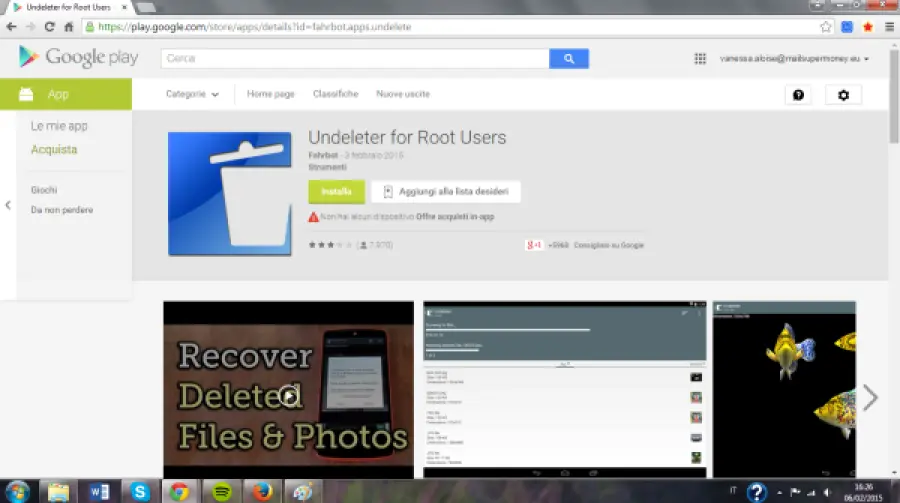Open the Fahrbot developer link

point(323,155)
